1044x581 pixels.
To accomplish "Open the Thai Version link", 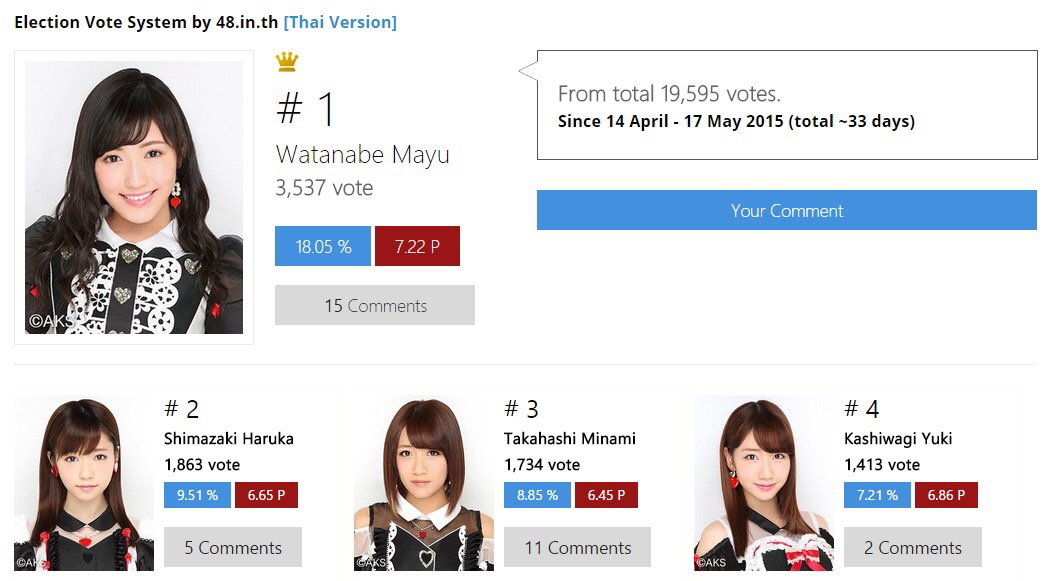I will coord(340,22).
